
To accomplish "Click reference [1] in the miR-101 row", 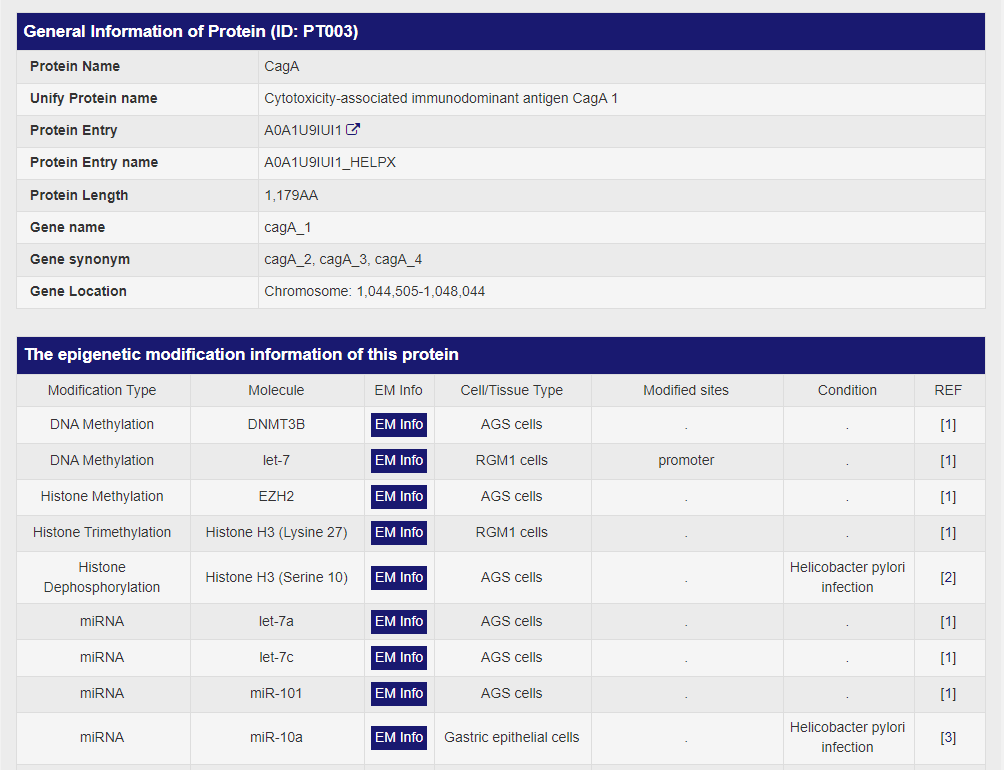I will tap(947, 694).
